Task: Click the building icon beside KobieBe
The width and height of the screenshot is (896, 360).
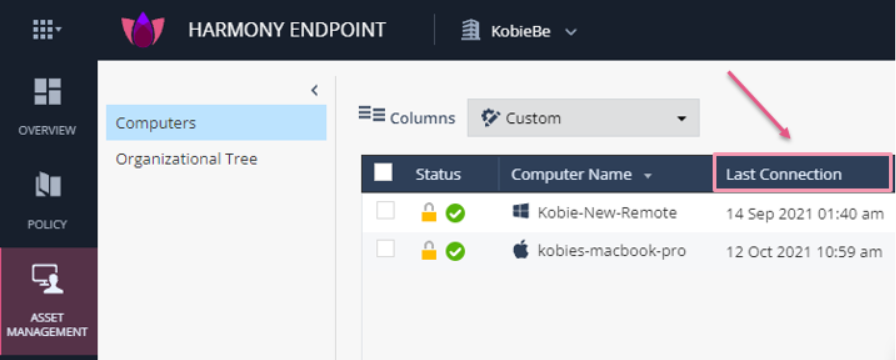Action: pyautogui.click(x=470, y=30)
